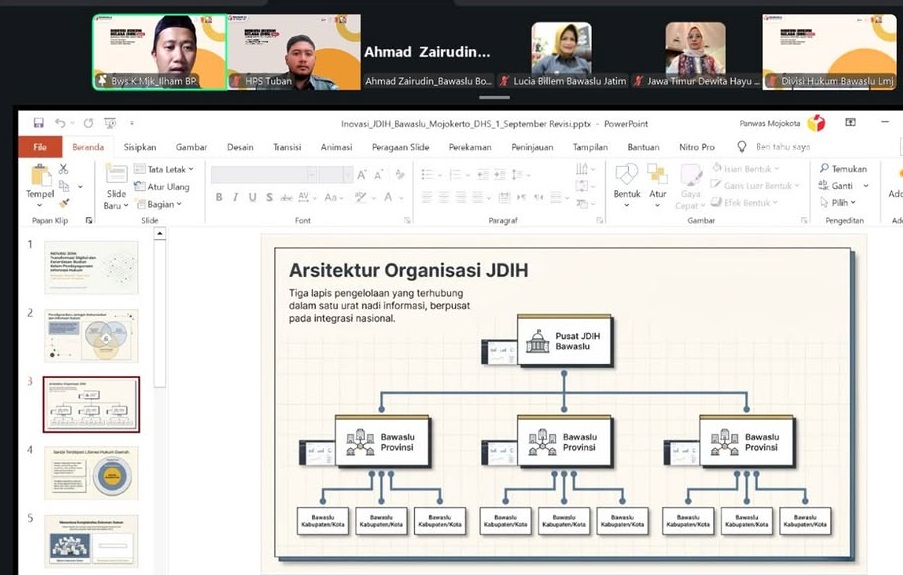Screen dimensions: 903x575
Task: Click the Increase Font Size icon
Action: [362, 175]
